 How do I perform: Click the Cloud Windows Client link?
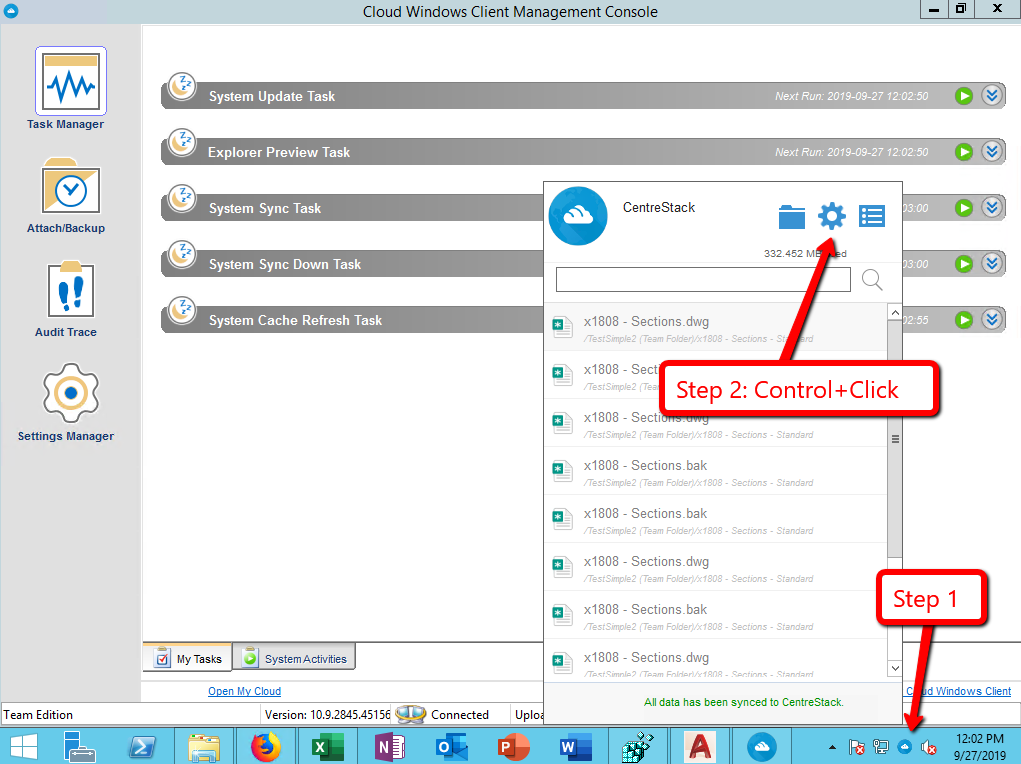coord(958,690)
